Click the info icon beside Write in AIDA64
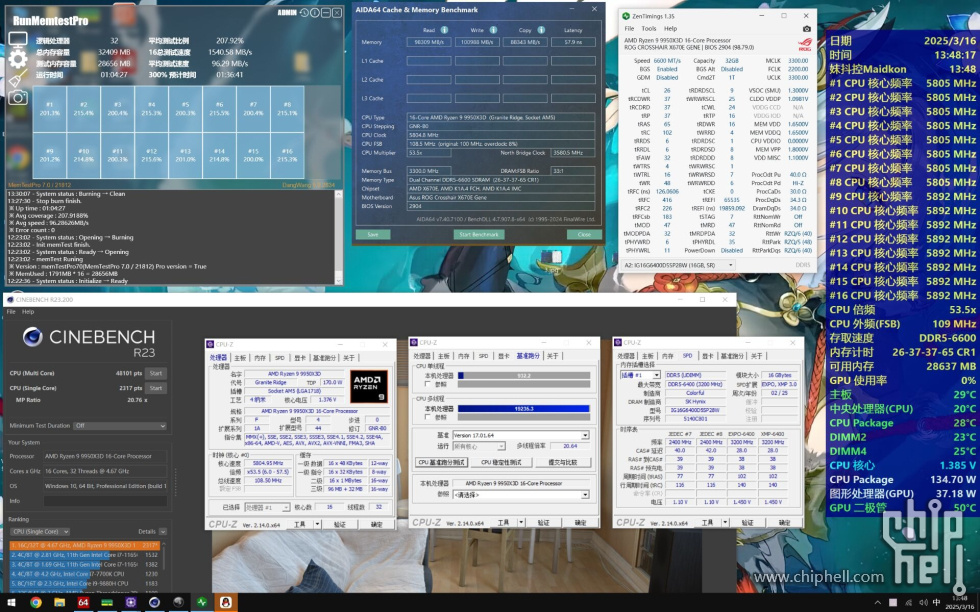The image size is (980, 612). tap(493, 30)
